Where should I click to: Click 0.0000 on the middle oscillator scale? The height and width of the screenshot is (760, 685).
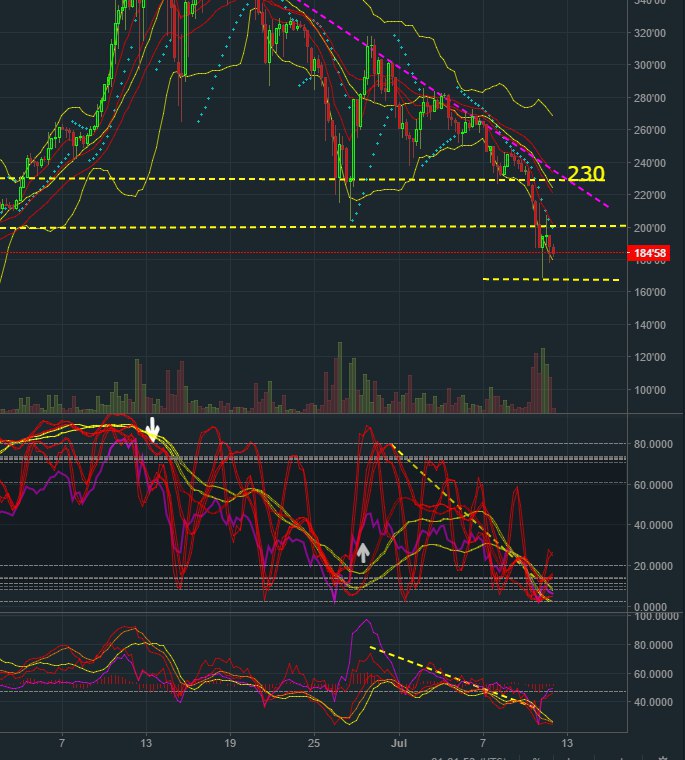653,607
